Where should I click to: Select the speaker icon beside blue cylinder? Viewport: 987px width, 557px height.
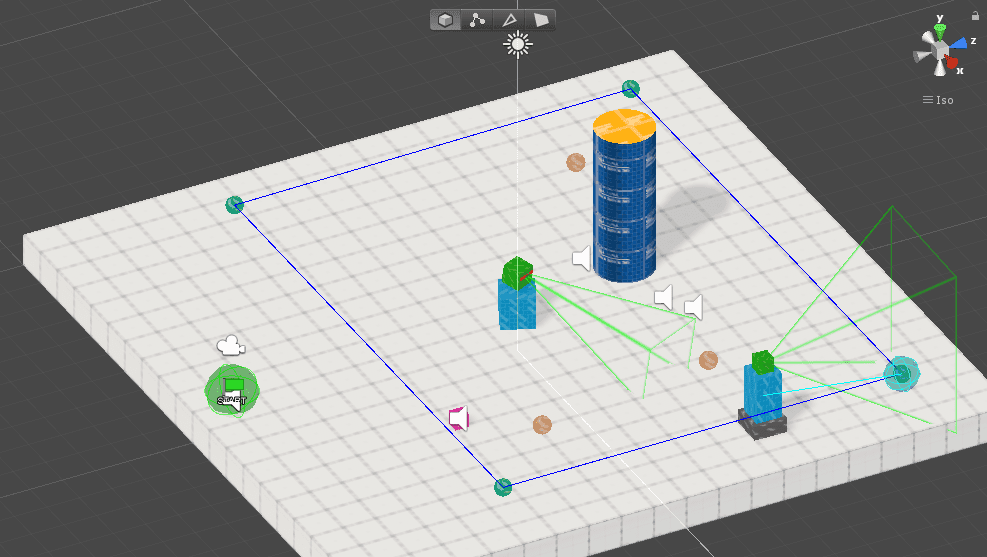click(x=582, y=259)
